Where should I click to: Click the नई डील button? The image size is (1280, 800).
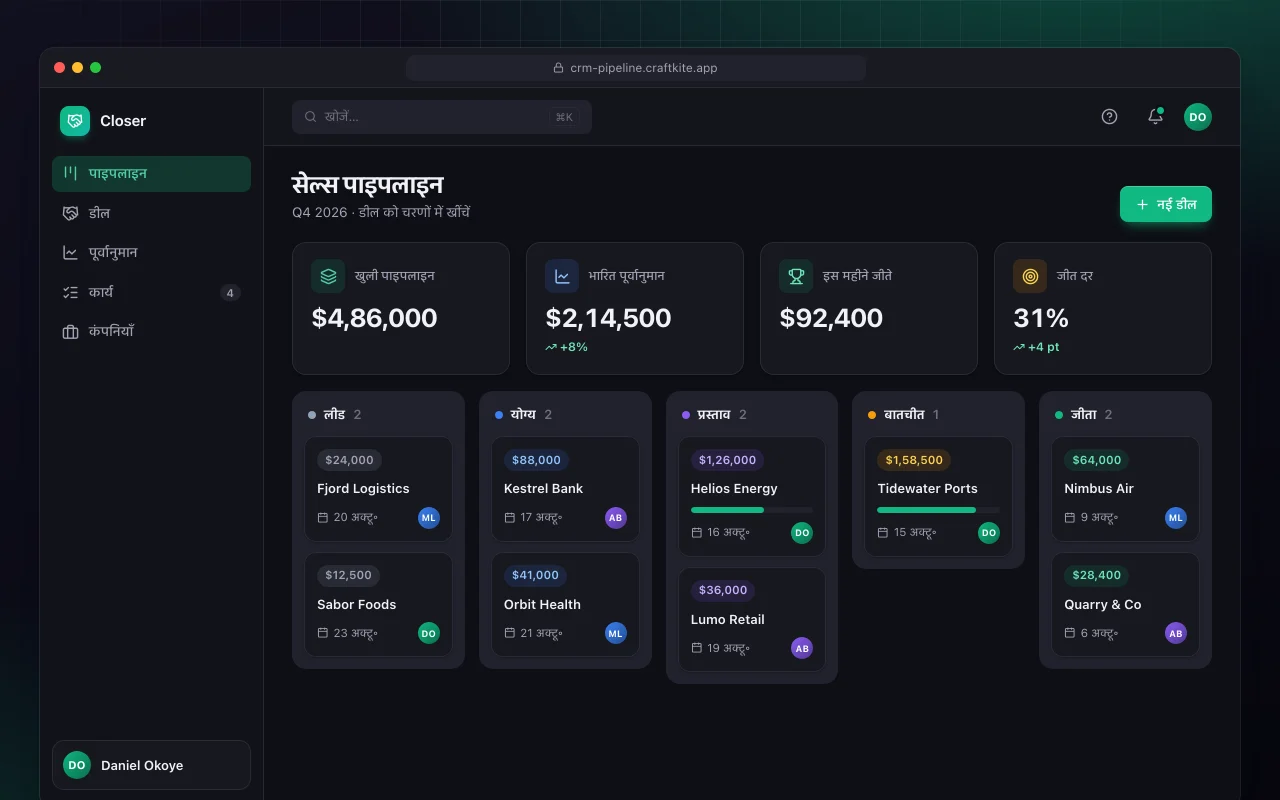pos(1166,204)
